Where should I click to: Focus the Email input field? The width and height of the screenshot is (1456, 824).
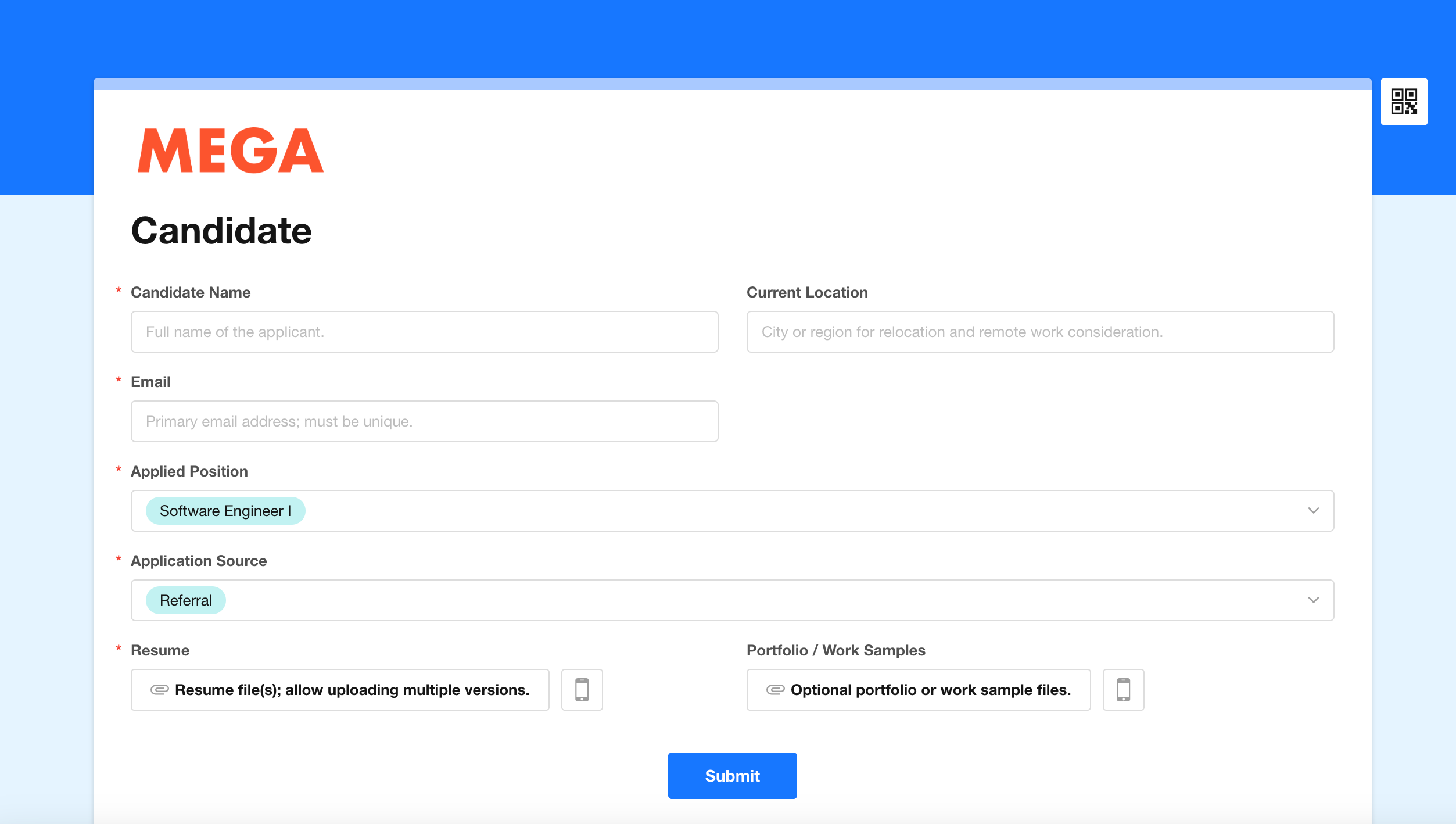[x=424, y=421]
